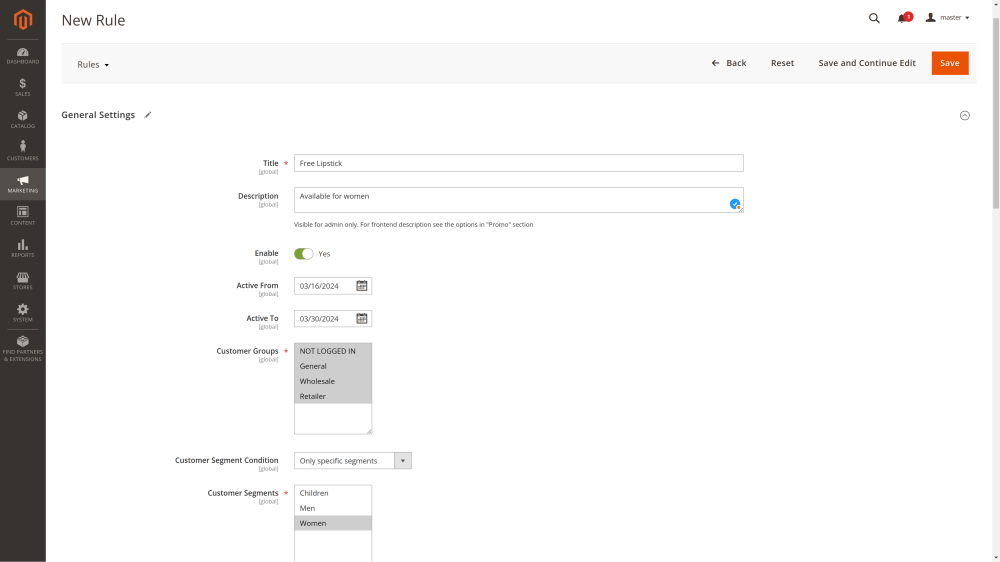Open the Sales sidebar menu
This screenshot has height=562, width=1000.
tap(23, 87)
